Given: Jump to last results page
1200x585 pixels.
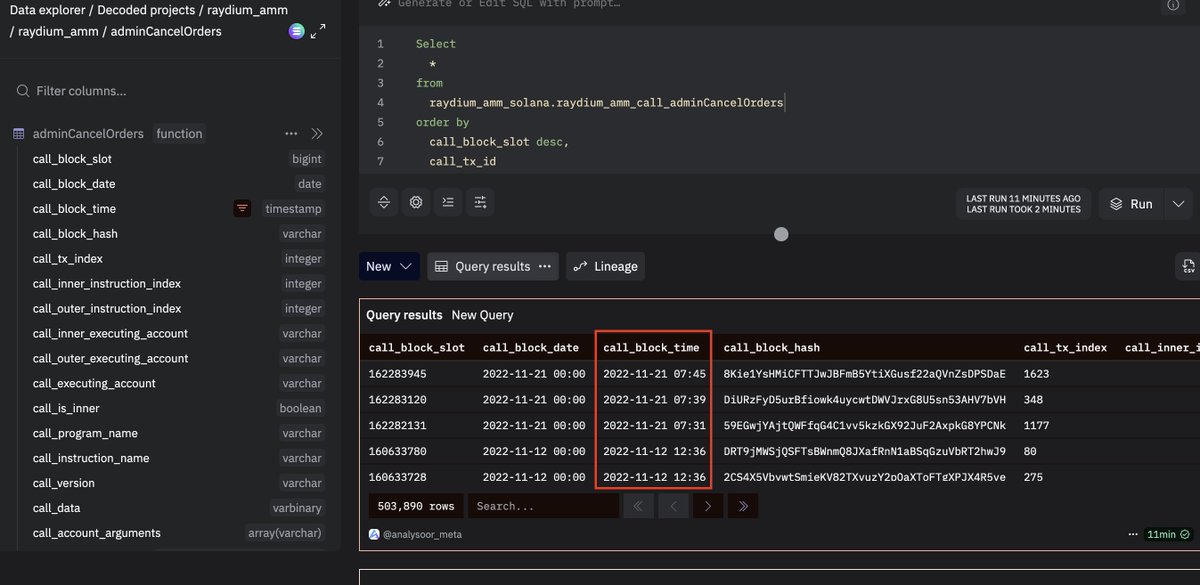Looking at the screenshot, I should pyautogui.click(x=743, y=506).
